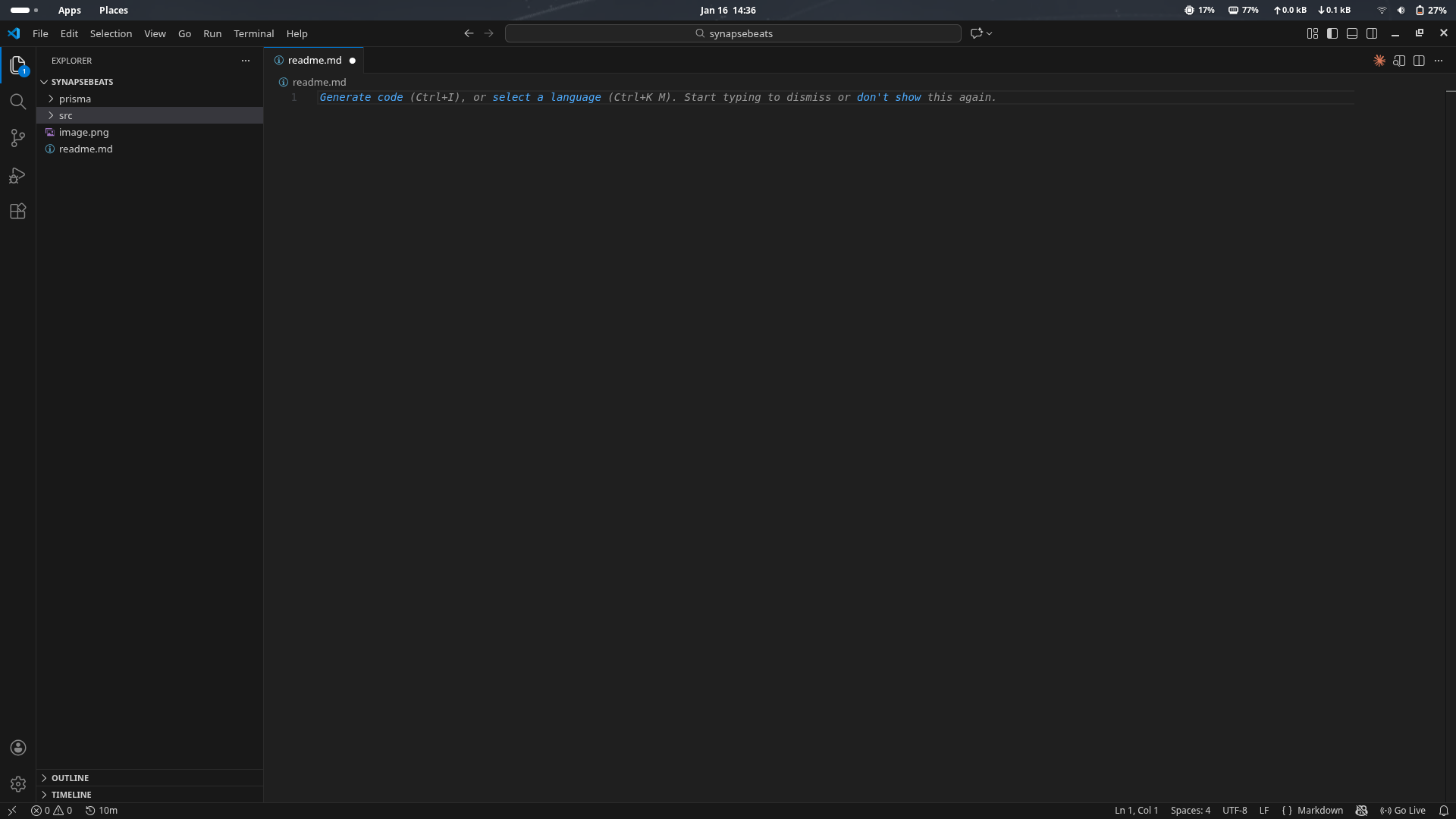Click the synapsebeats command center search box

(x=733, y=33)
